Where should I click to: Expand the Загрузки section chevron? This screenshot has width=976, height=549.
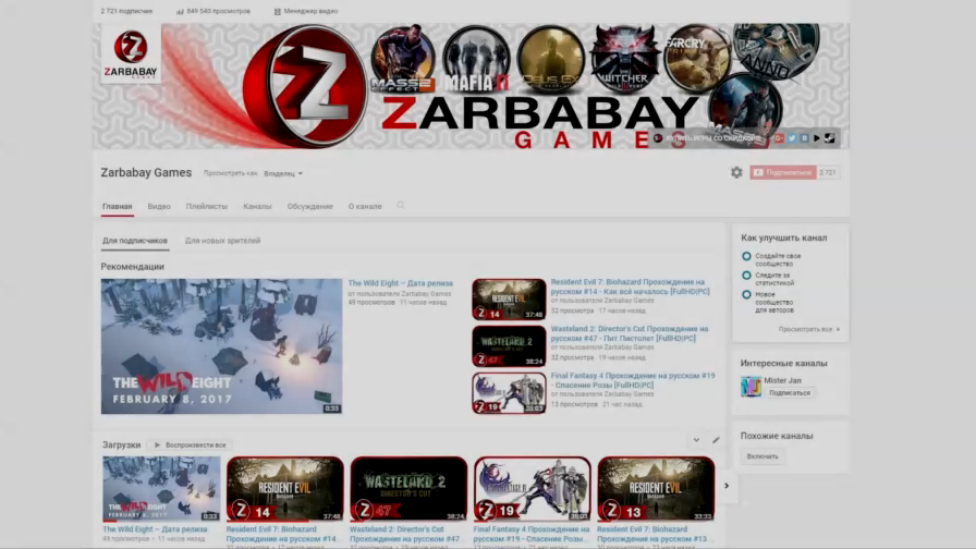click(x=697, y=440)
